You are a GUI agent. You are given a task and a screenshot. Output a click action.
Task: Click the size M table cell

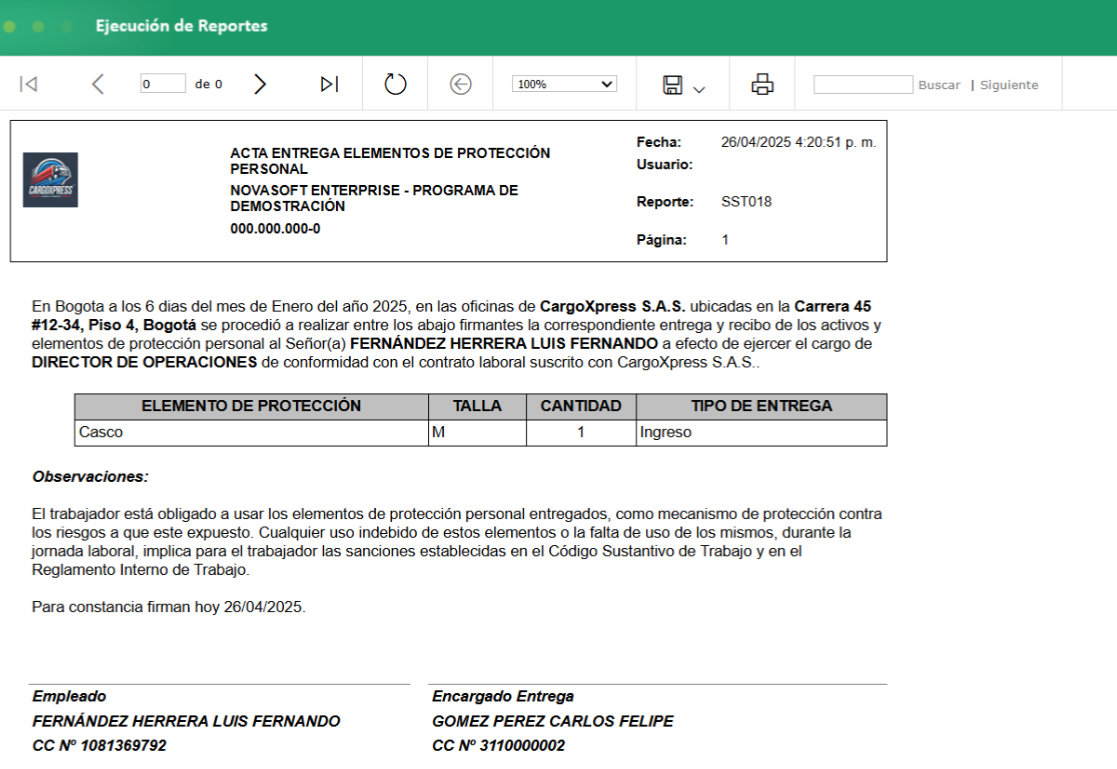(477, 433)
